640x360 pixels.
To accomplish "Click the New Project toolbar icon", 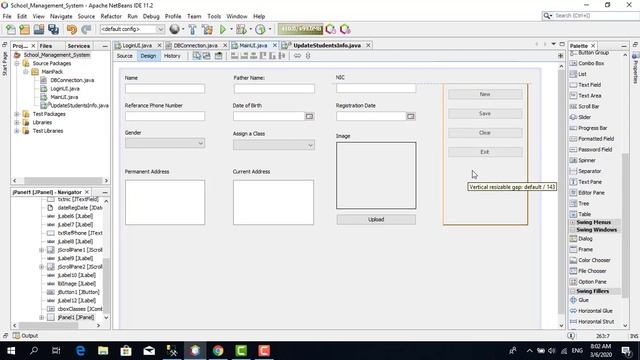I will tap(24, 29).
